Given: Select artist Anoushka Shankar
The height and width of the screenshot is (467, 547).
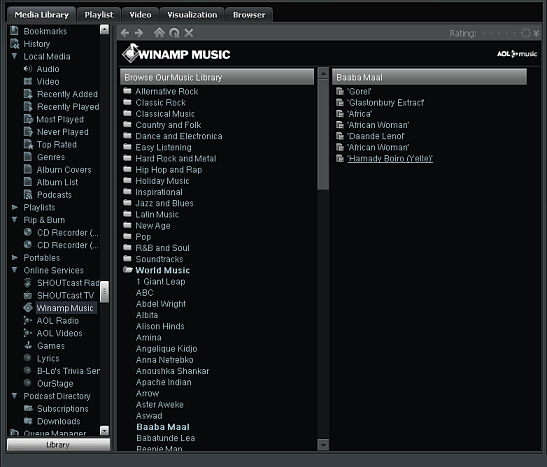Looking at the screenshot, I should coord(172,371).
